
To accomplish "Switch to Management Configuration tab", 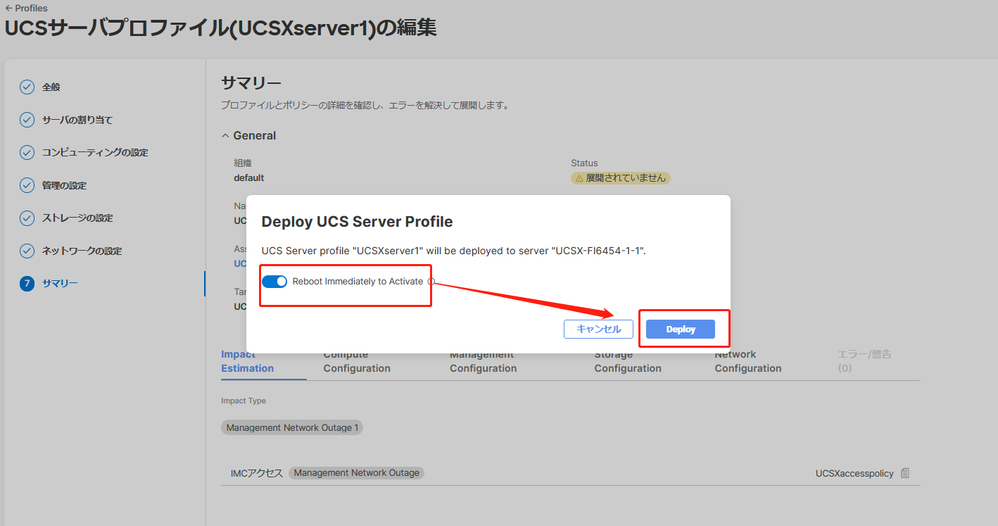I will 483,362.
